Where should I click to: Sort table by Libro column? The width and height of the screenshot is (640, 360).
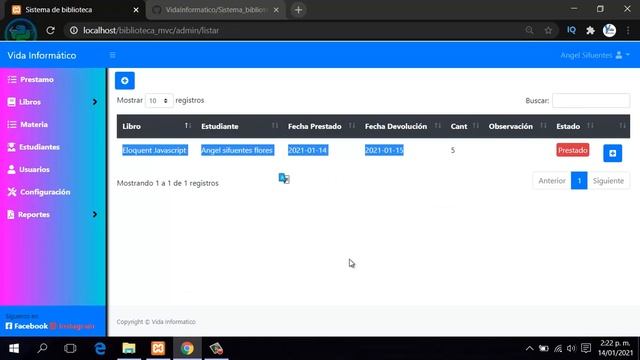click(157, 126)
